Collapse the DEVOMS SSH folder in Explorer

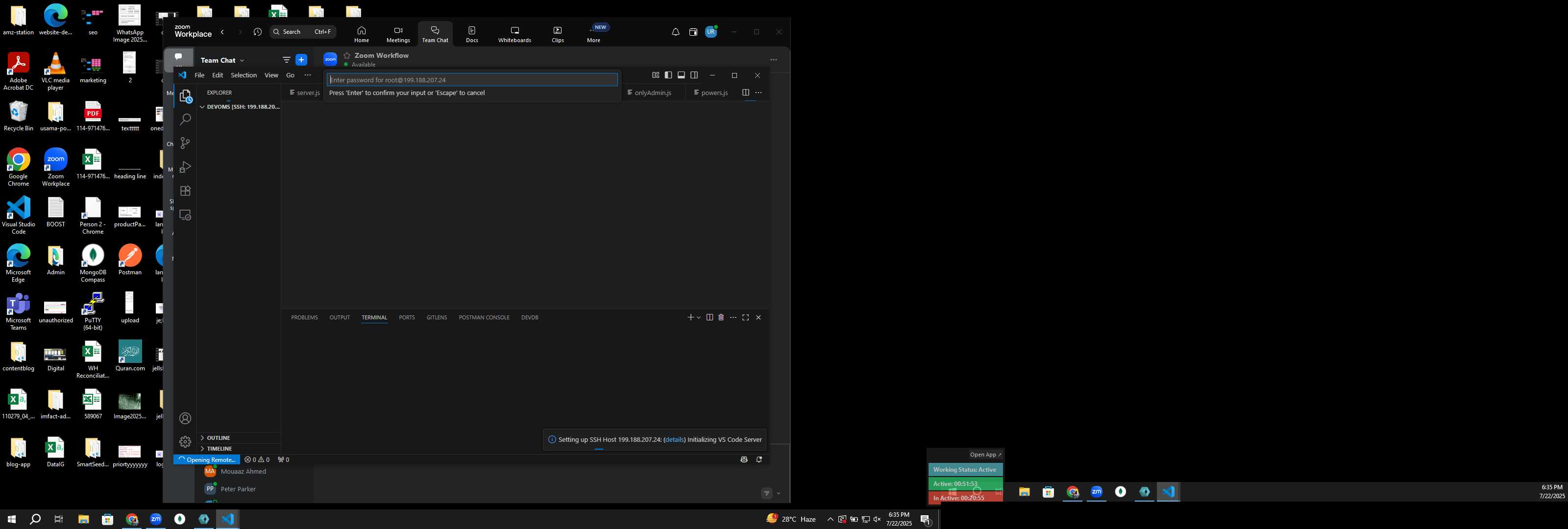click(240, 106)
